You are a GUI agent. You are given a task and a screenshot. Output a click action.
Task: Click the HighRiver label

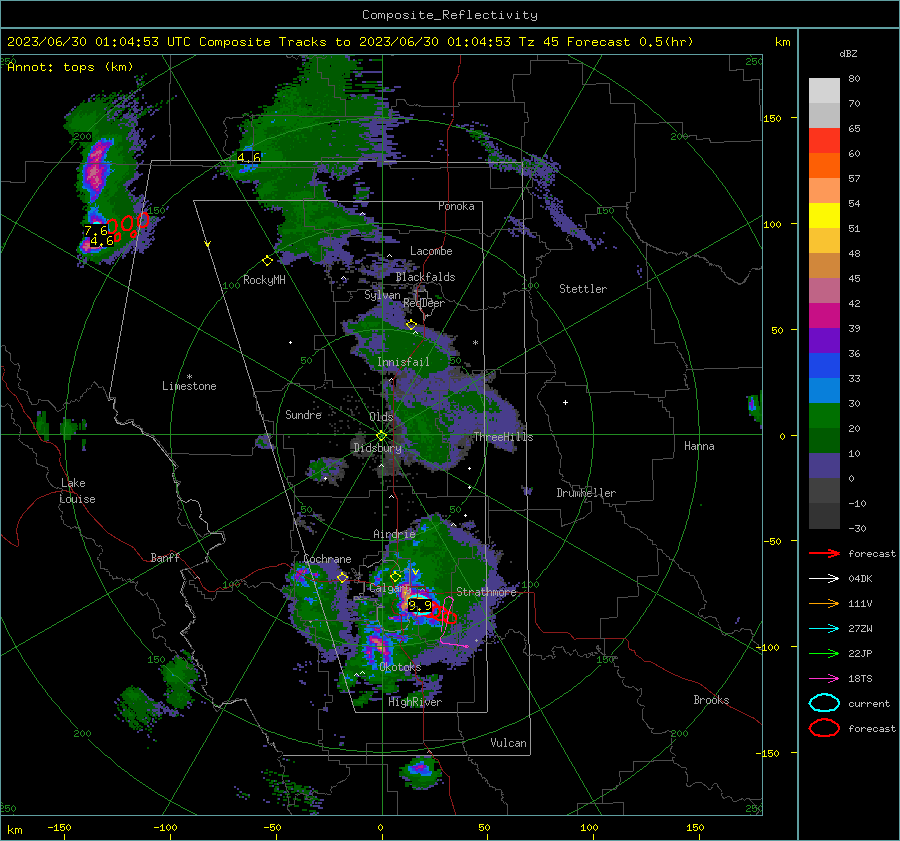click(x=415, y=702)
